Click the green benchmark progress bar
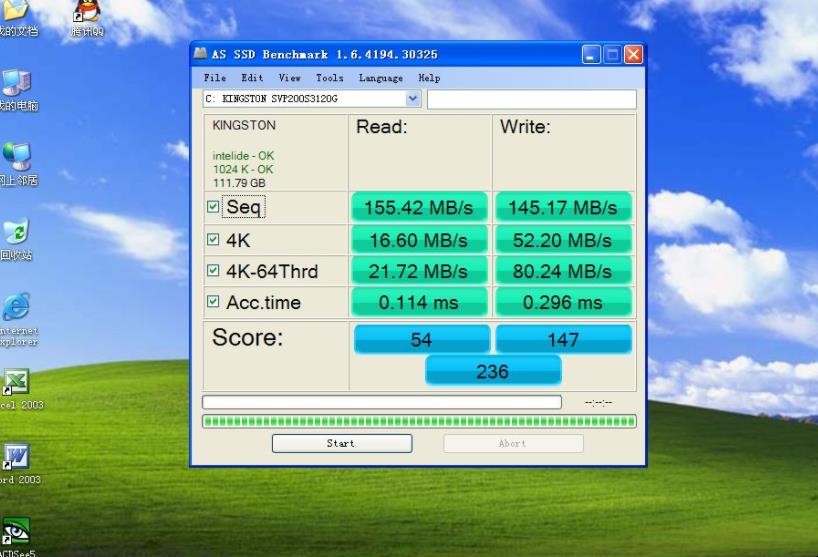 point(419,422)
